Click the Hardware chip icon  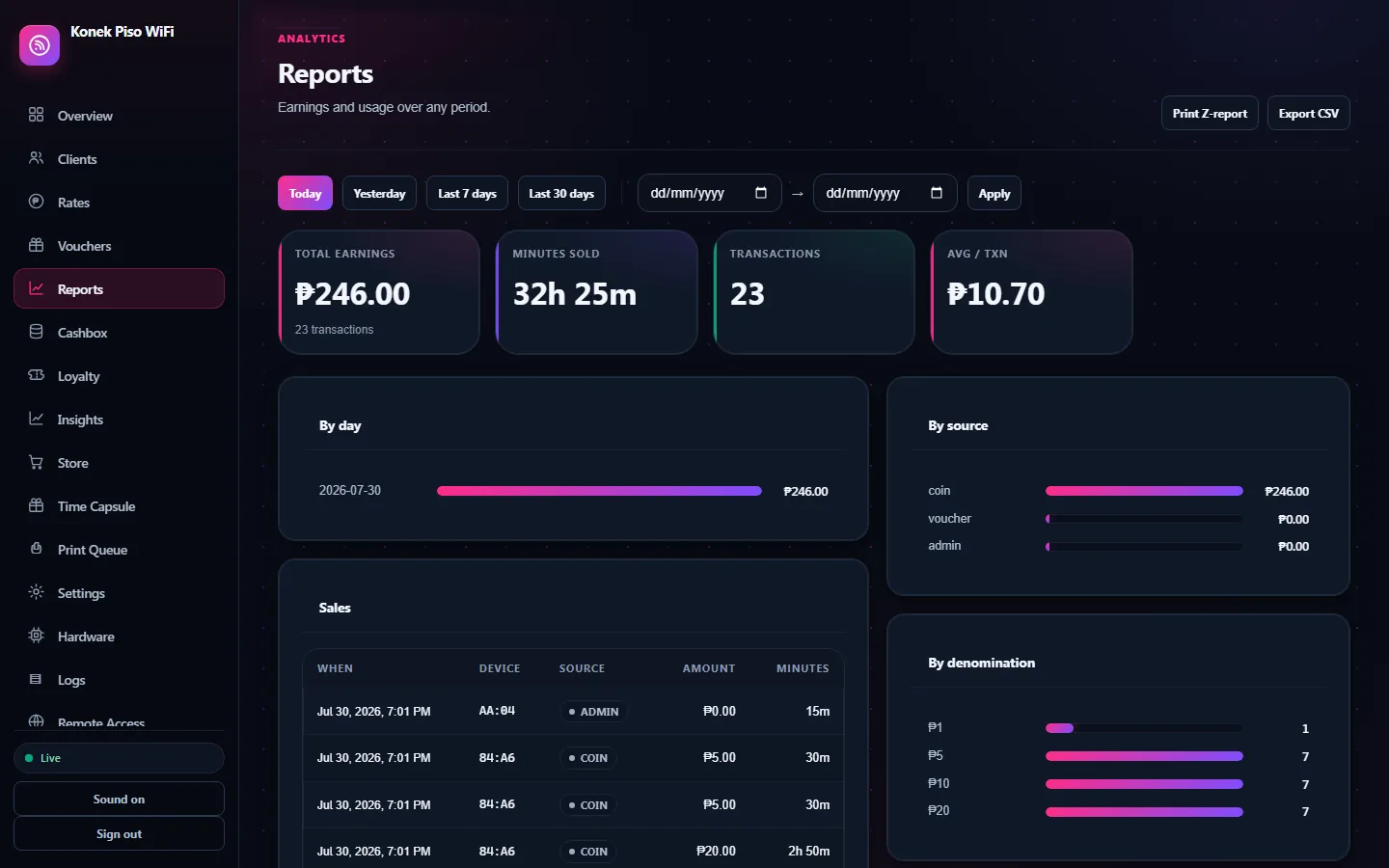[x=37, y=636]
